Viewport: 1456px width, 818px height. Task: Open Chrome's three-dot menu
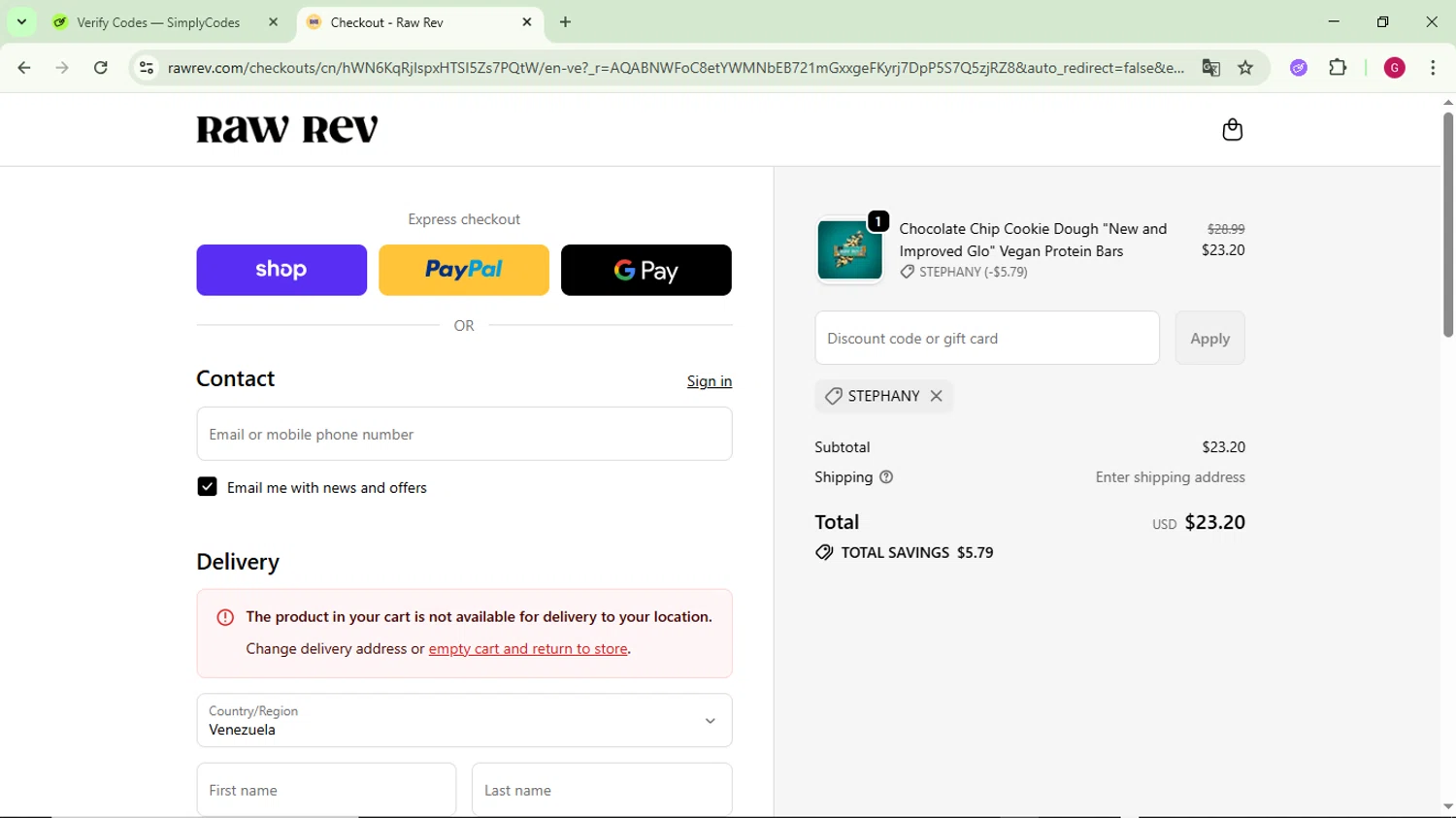1433,68
